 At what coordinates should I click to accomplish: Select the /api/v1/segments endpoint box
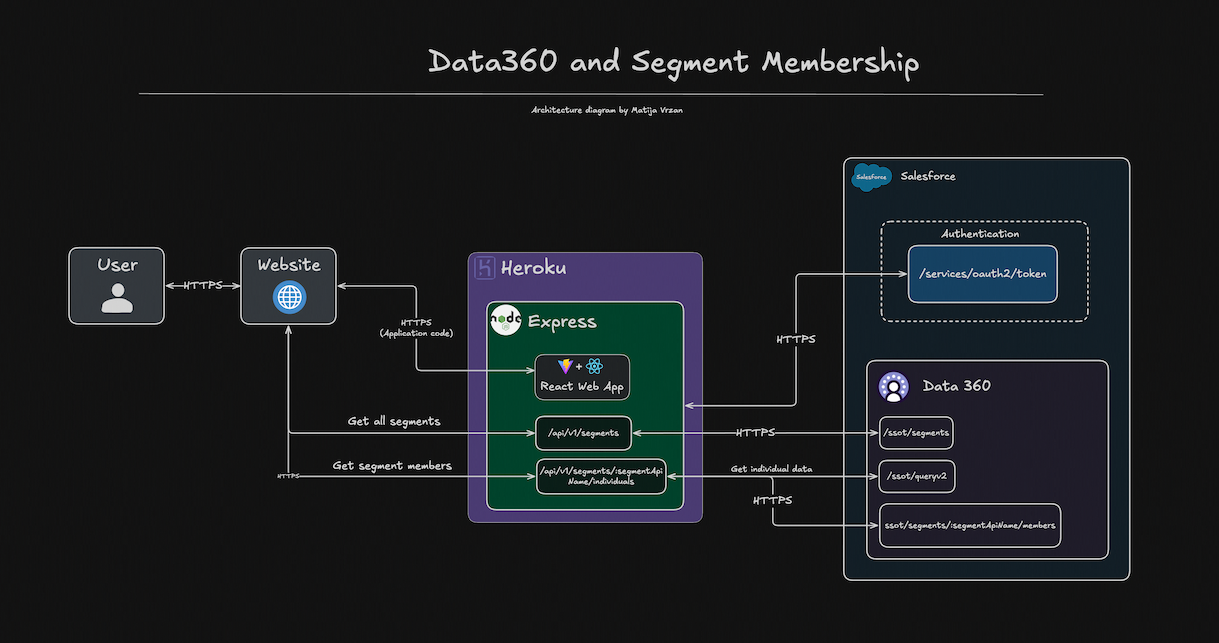tap(584, 433)
